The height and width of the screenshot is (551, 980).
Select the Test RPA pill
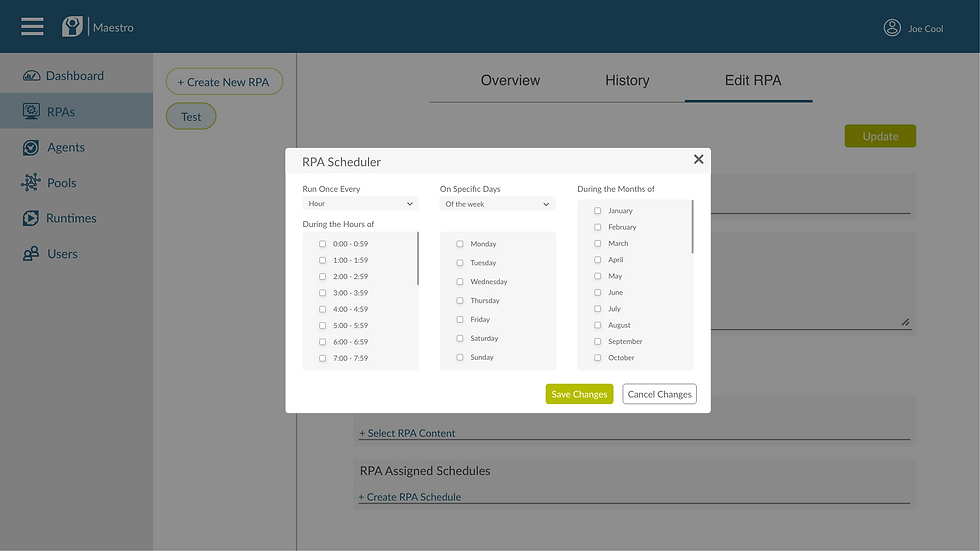191,117
